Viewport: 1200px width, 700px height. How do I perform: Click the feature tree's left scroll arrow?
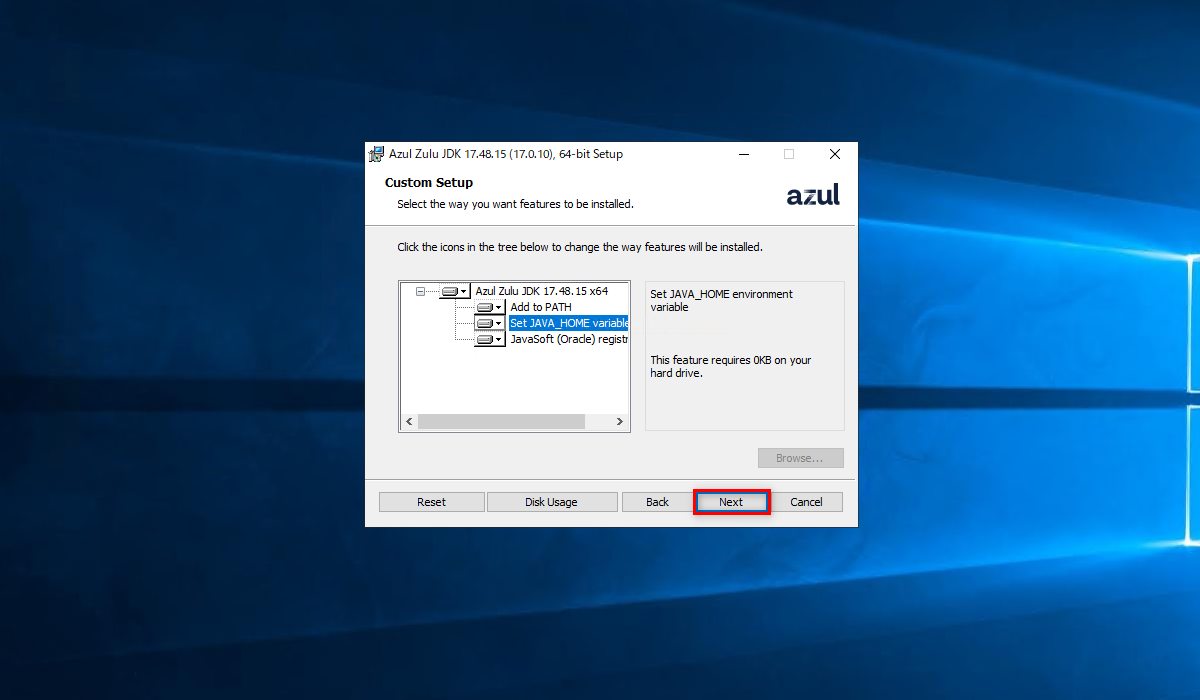pyautogui.click(x=408, y=422)
